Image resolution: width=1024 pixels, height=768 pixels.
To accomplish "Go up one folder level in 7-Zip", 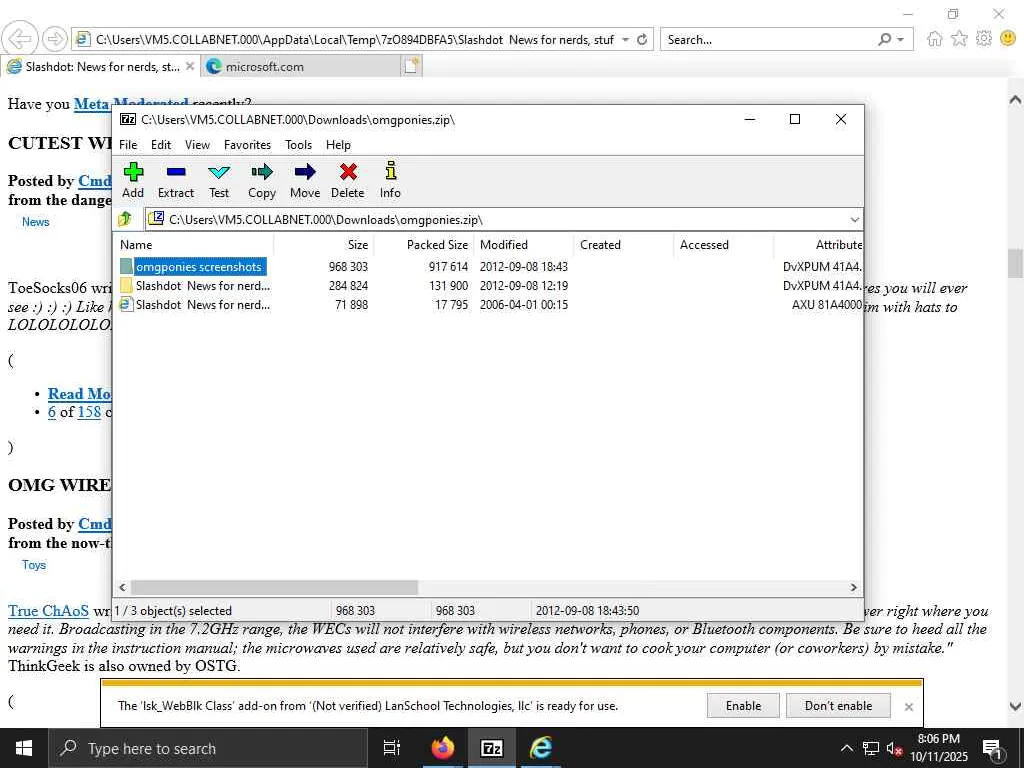I will pos(125,219).
